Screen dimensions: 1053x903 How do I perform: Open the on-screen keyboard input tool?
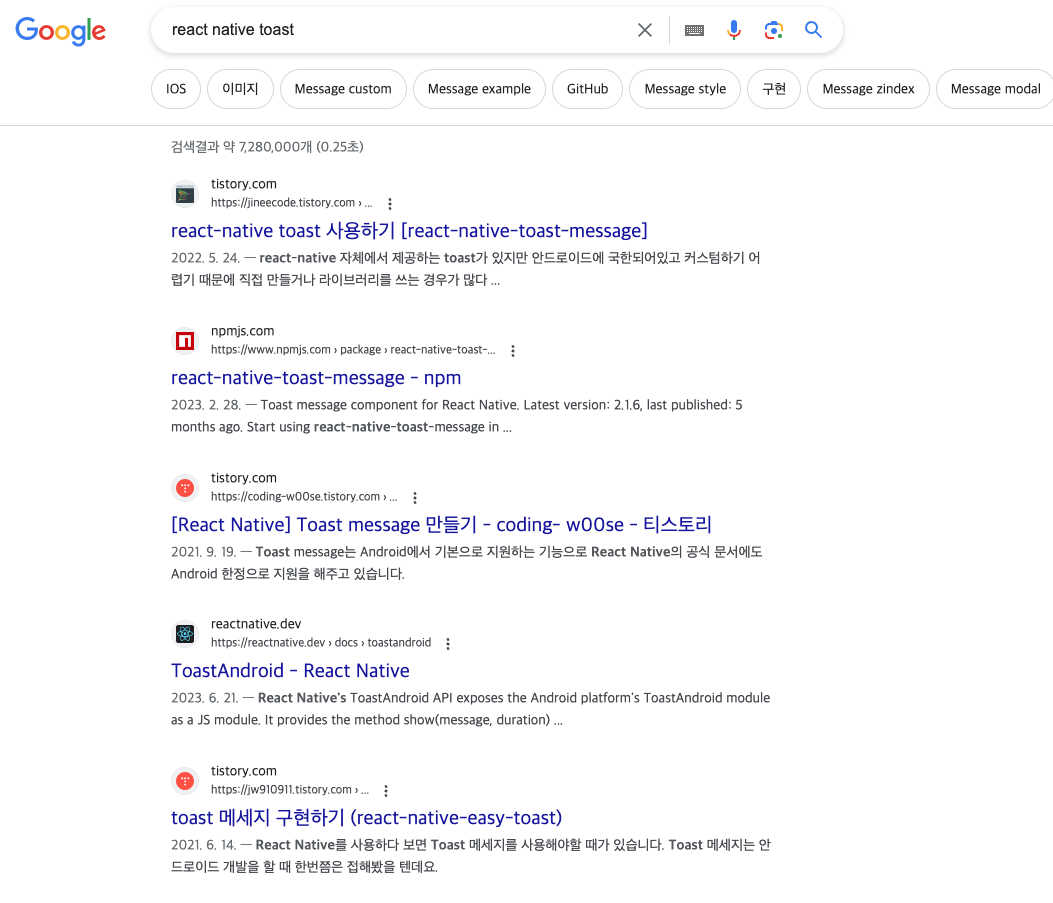[694, 30]
